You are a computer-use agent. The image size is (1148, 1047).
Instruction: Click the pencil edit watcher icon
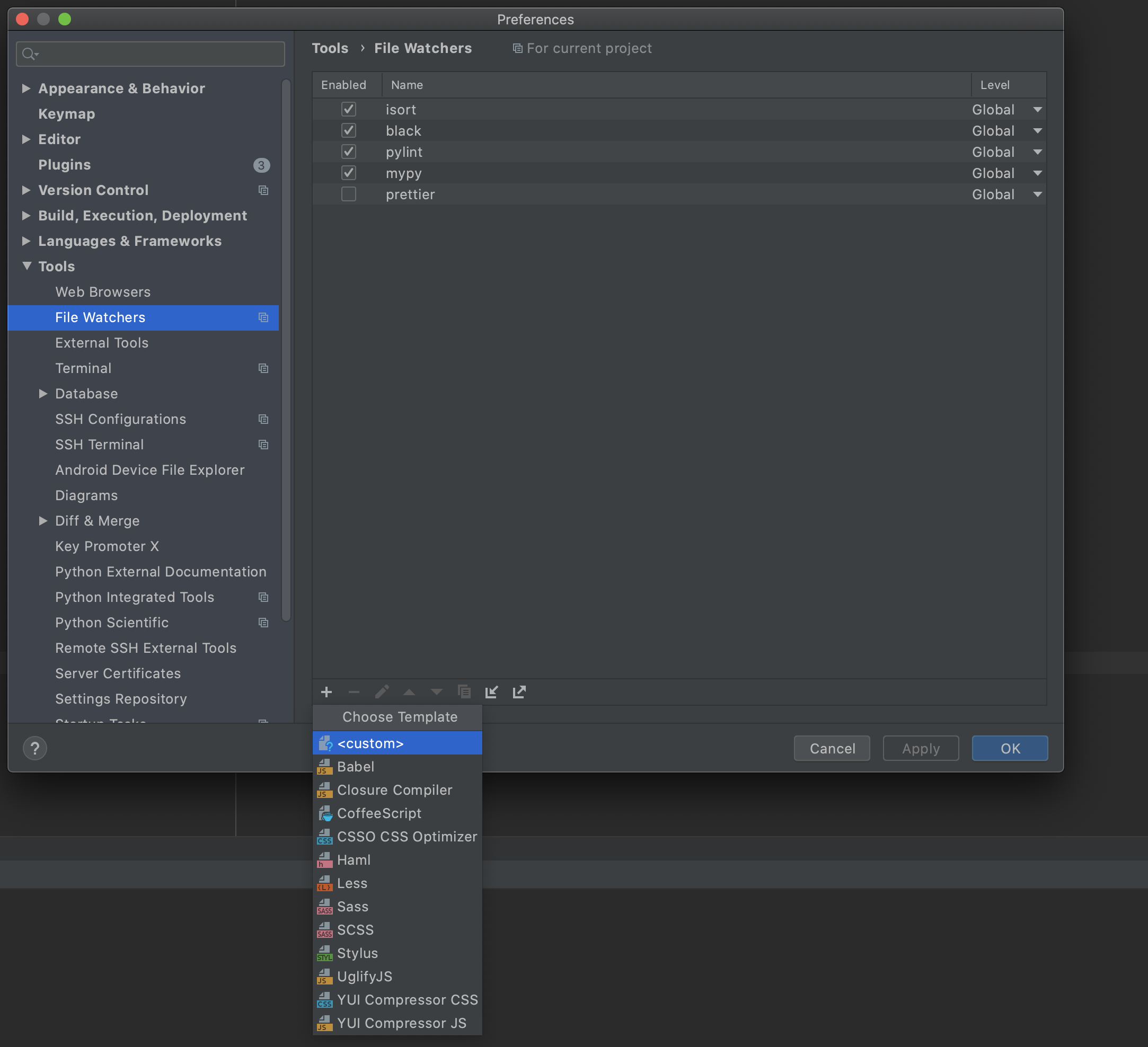point(382,692)
